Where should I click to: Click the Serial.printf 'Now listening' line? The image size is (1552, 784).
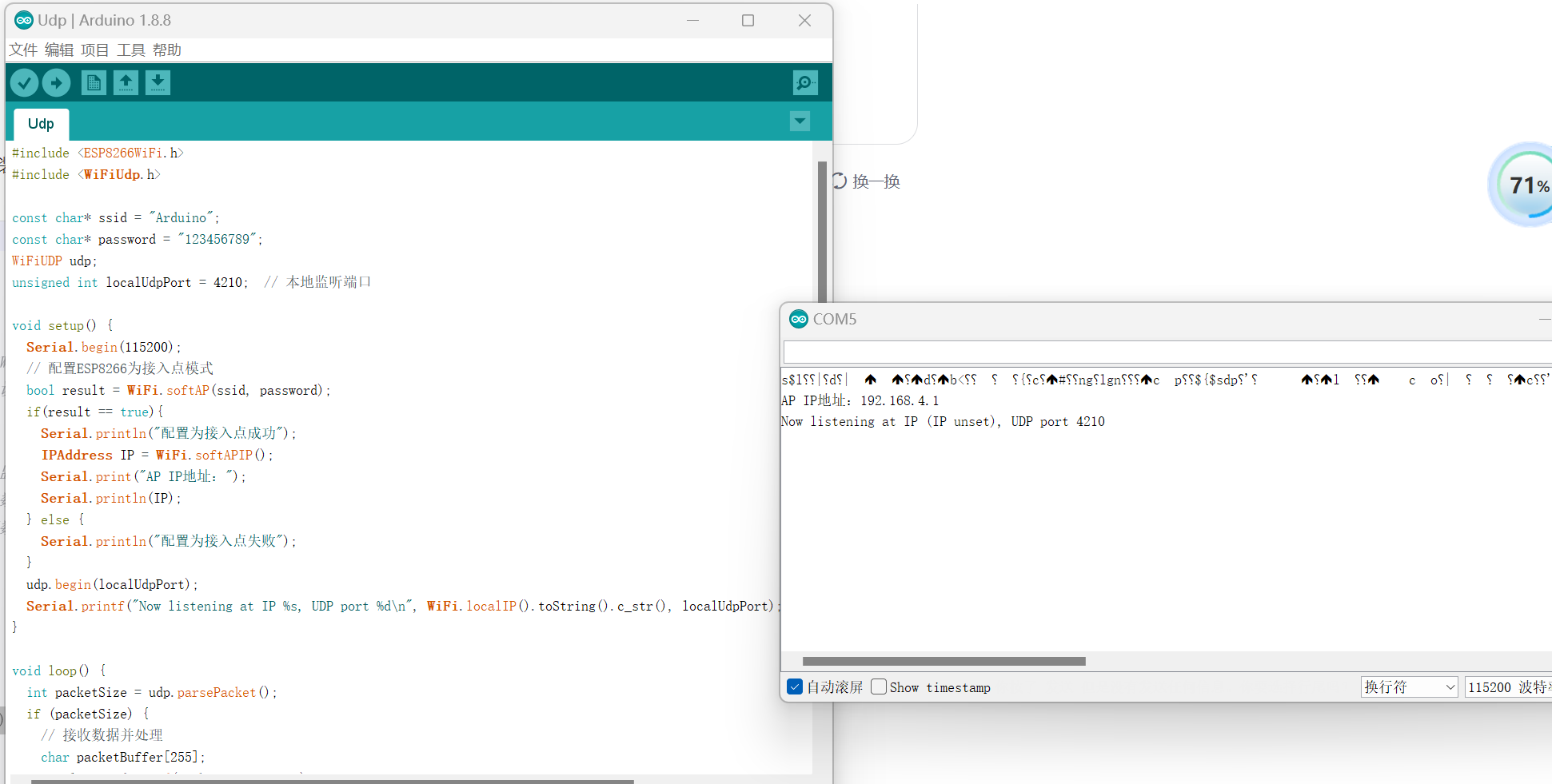(x=402, y=606)
